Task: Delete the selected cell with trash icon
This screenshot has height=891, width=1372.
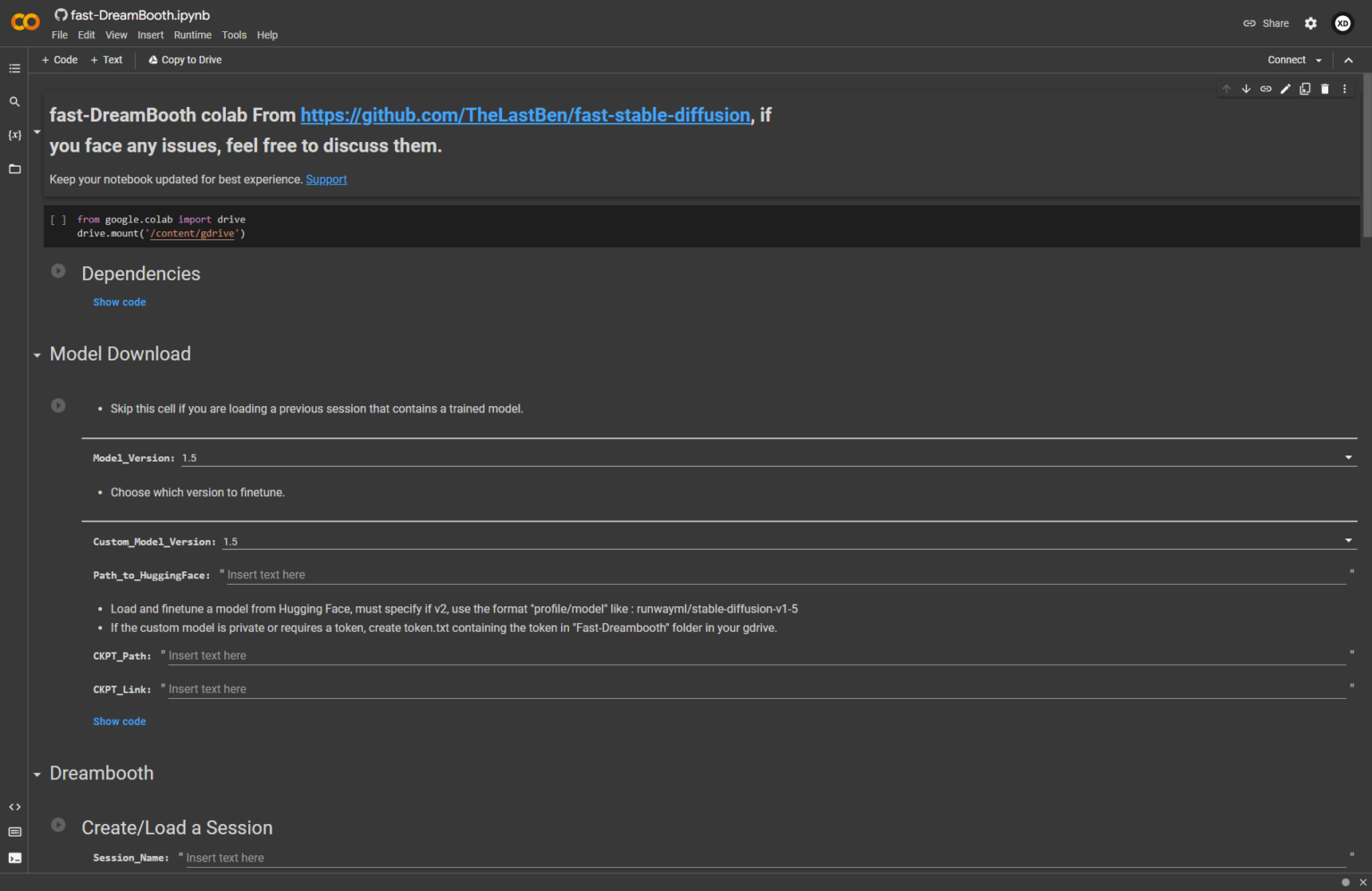Action: tap(1325, 89)
